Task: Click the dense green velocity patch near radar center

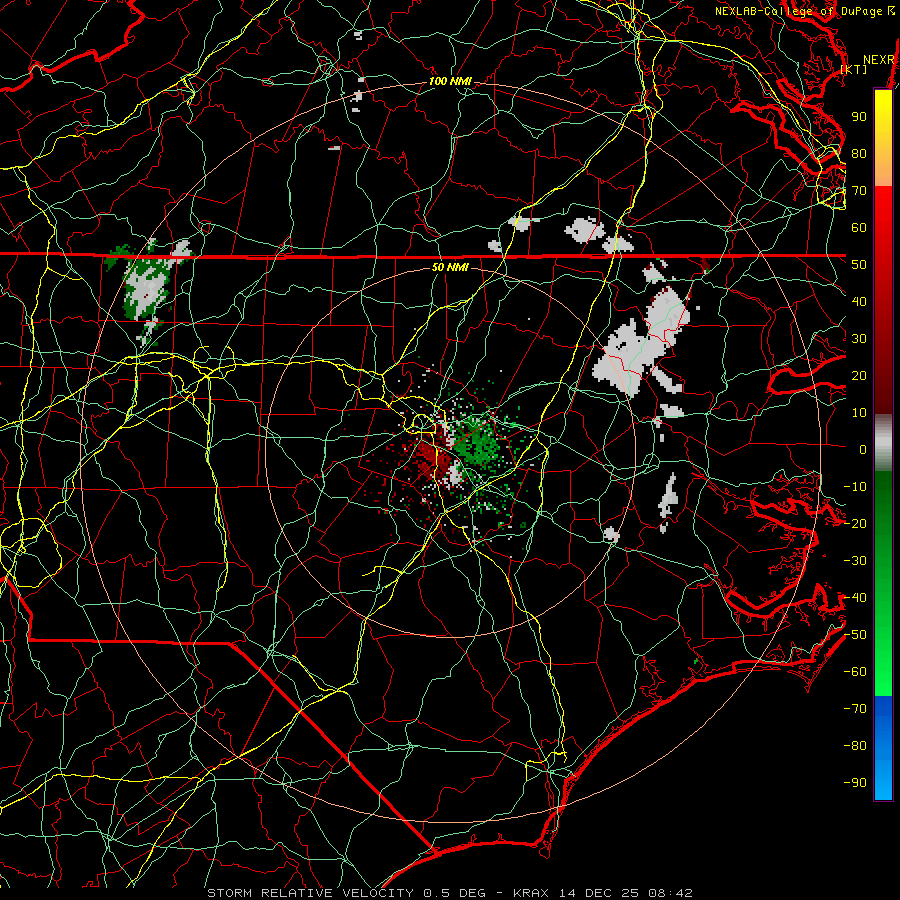Action: pos(478,443)
